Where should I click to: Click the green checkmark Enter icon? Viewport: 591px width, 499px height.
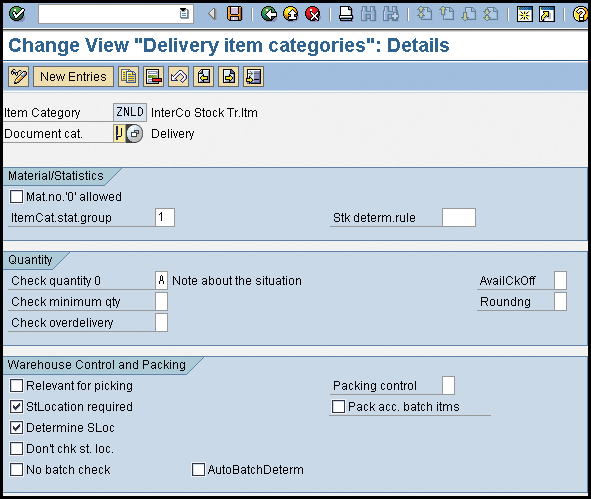[17, 14]
